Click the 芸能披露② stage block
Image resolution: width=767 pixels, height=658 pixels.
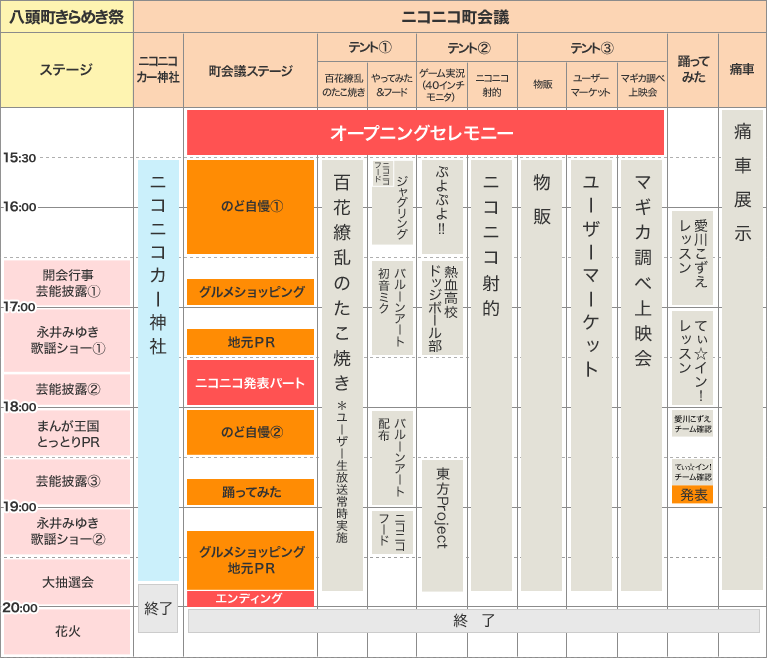click(67, 389)
